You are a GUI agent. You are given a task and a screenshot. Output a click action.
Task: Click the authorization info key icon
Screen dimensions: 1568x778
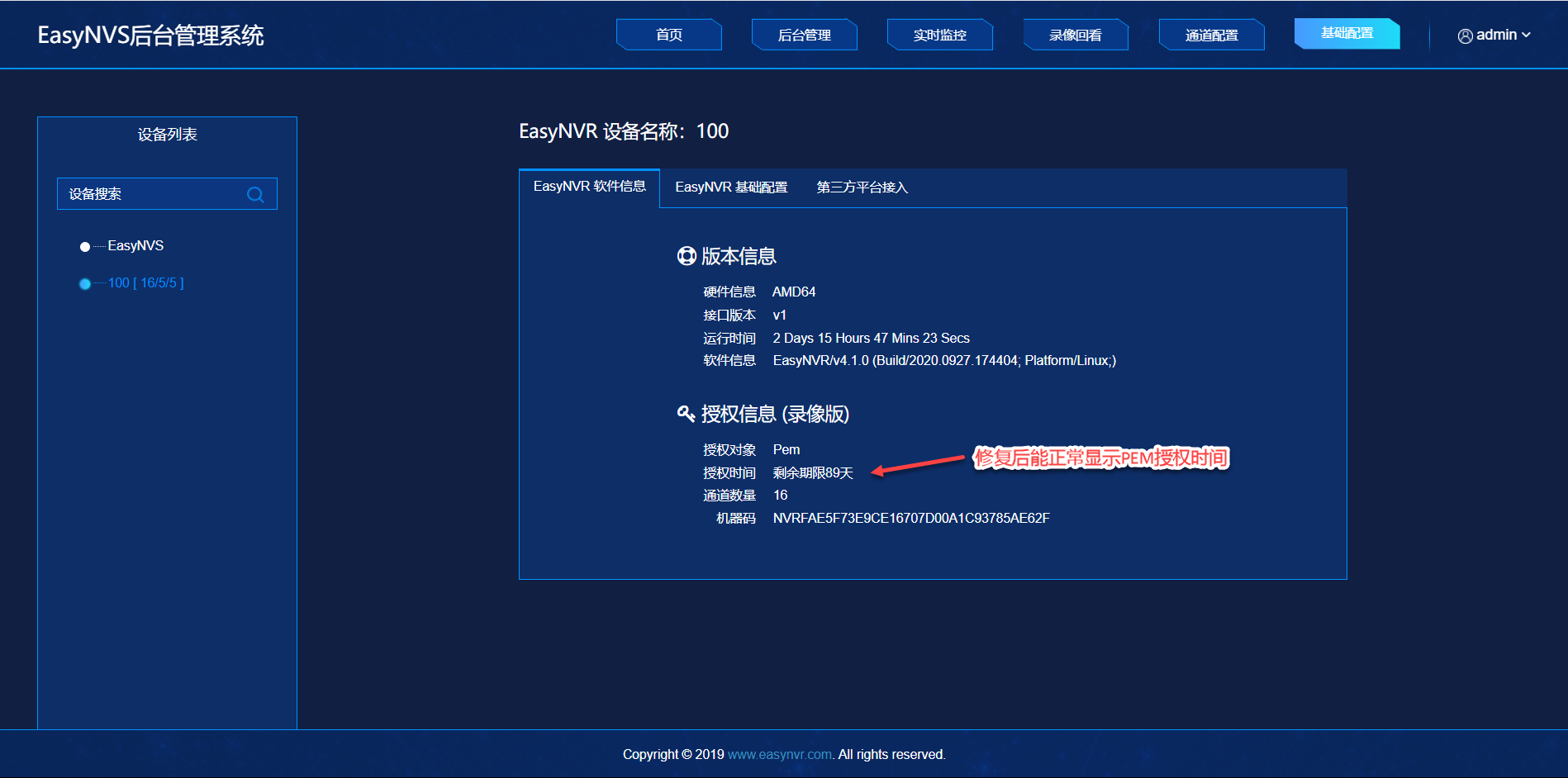686,413
